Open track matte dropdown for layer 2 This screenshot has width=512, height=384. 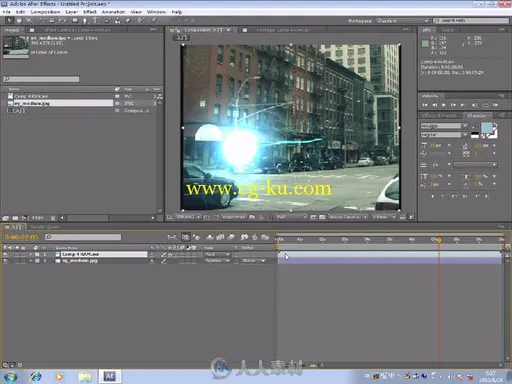(x=254, y=261)
